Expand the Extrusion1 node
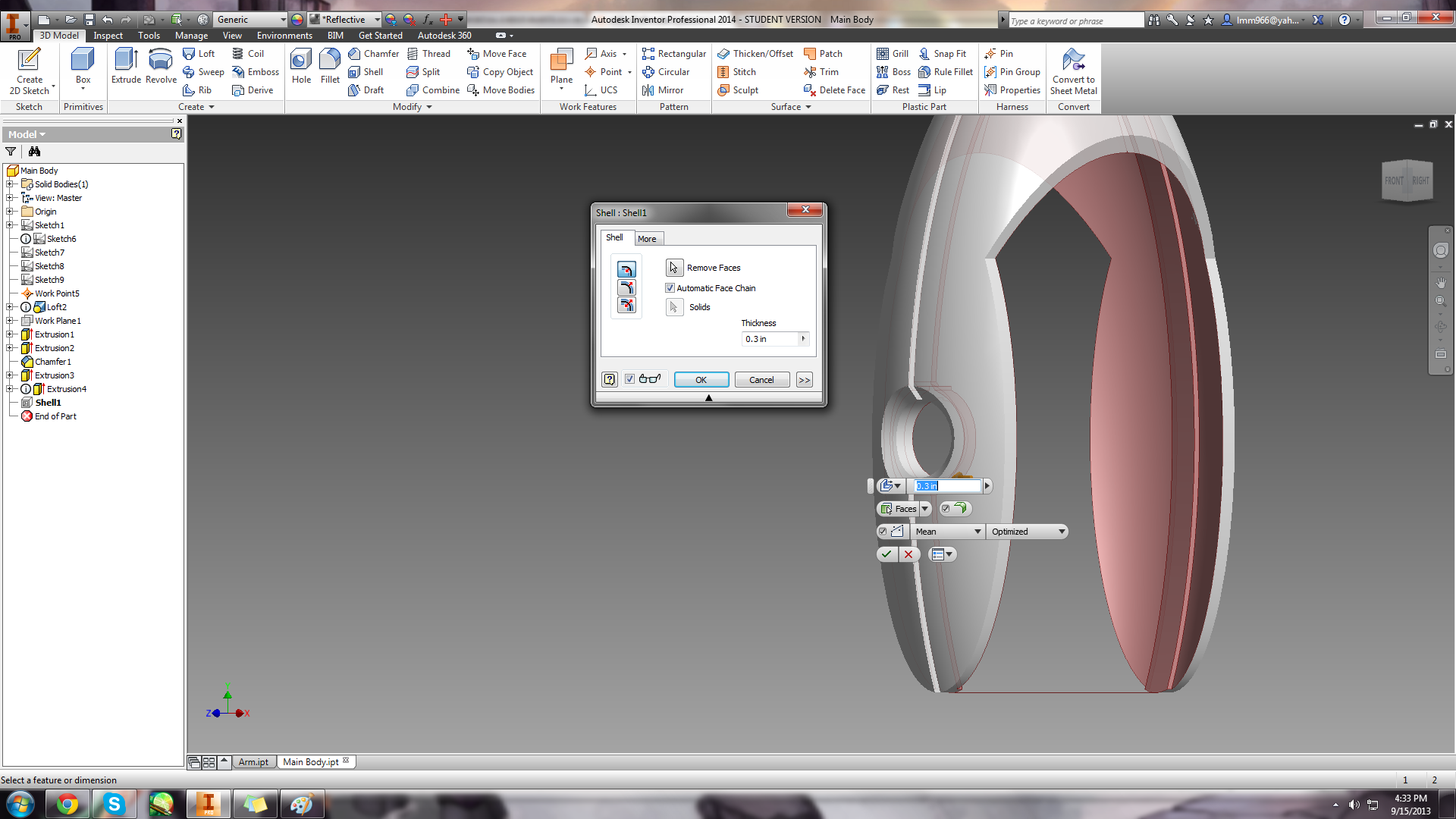The width and height of the screenshot is (1456, 819). tap(10, 334)
